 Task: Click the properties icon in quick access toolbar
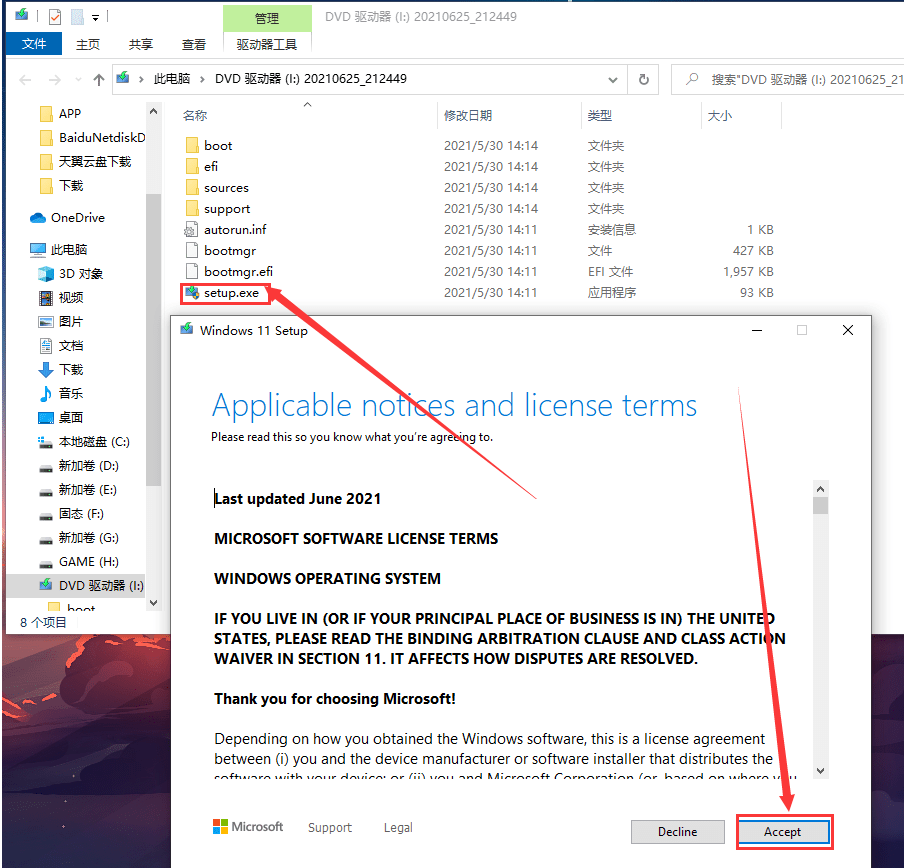click(x=55, y=17)
